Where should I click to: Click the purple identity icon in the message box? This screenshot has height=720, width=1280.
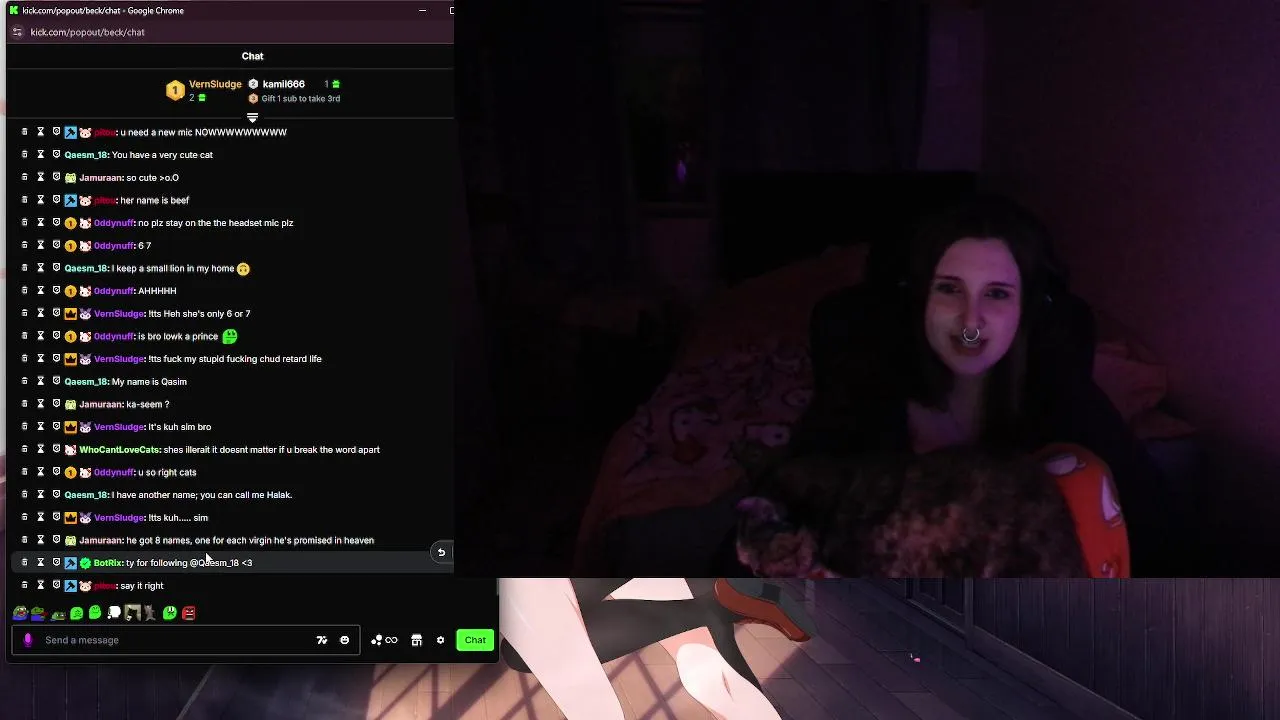(28, 640)
